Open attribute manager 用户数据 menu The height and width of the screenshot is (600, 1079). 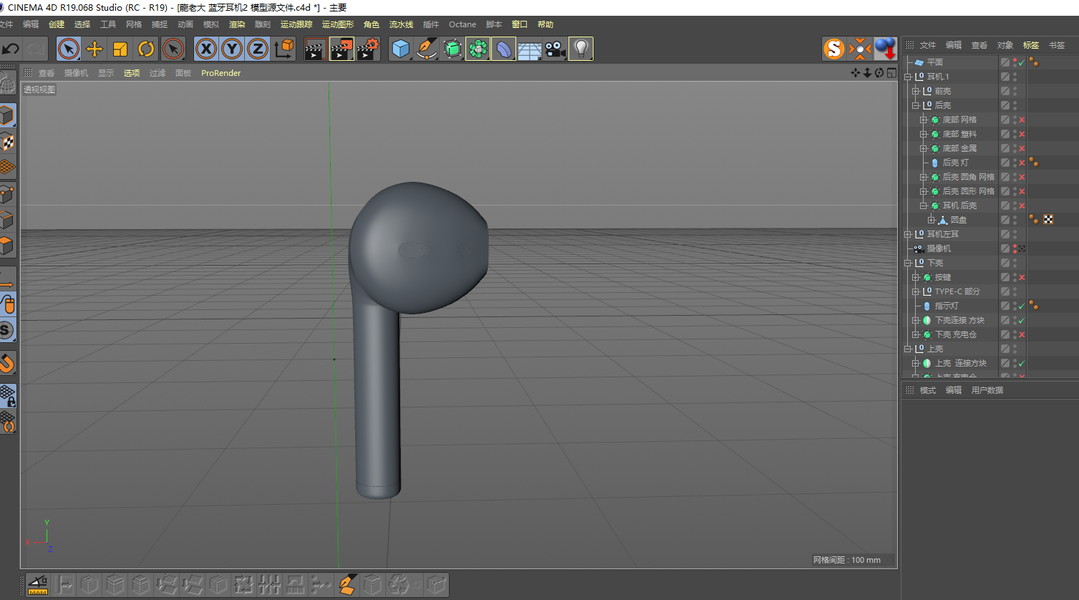point(987,390)
